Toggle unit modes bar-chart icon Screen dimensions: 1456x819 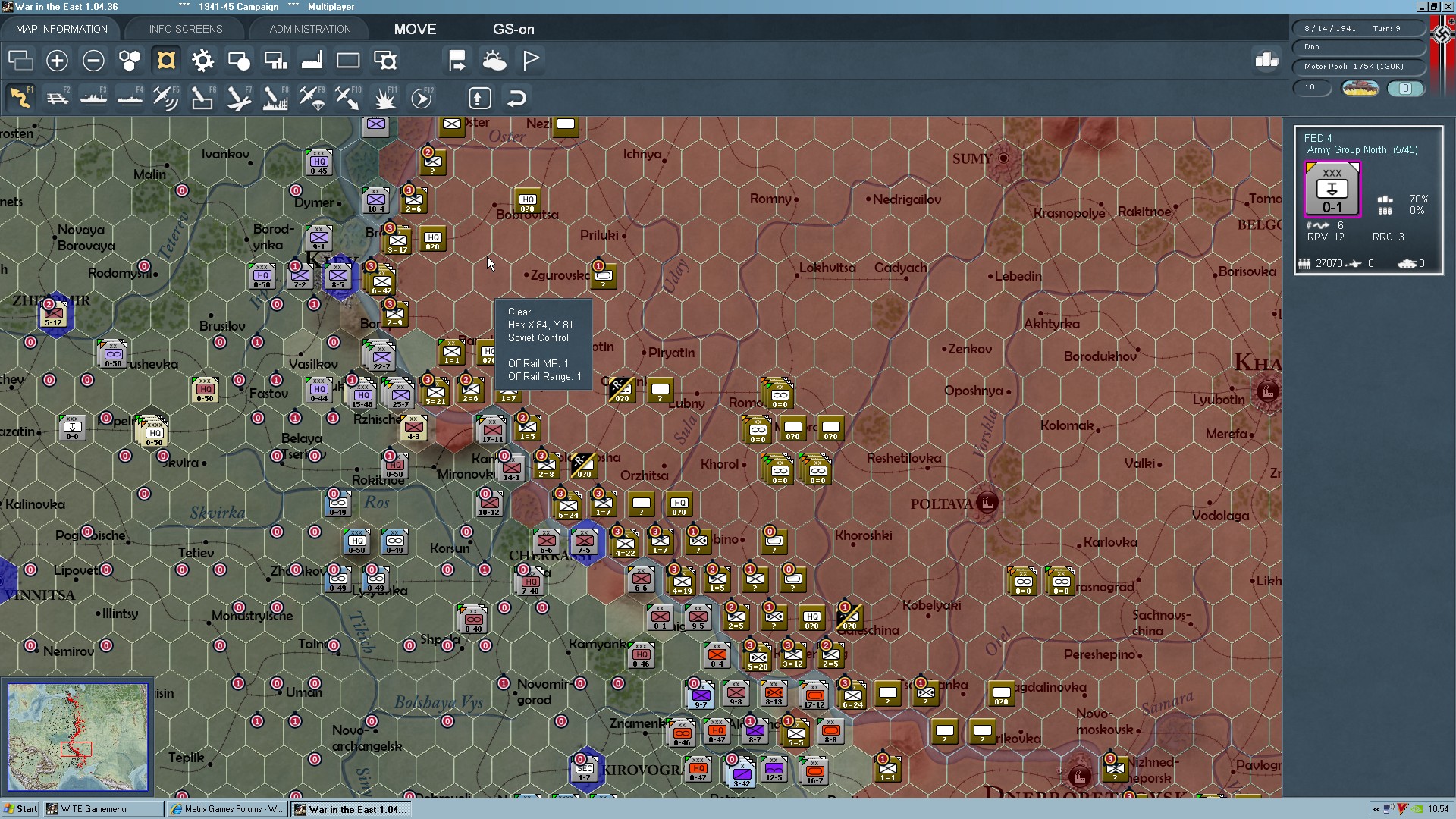pyautogui.click(x=275, y=60)
